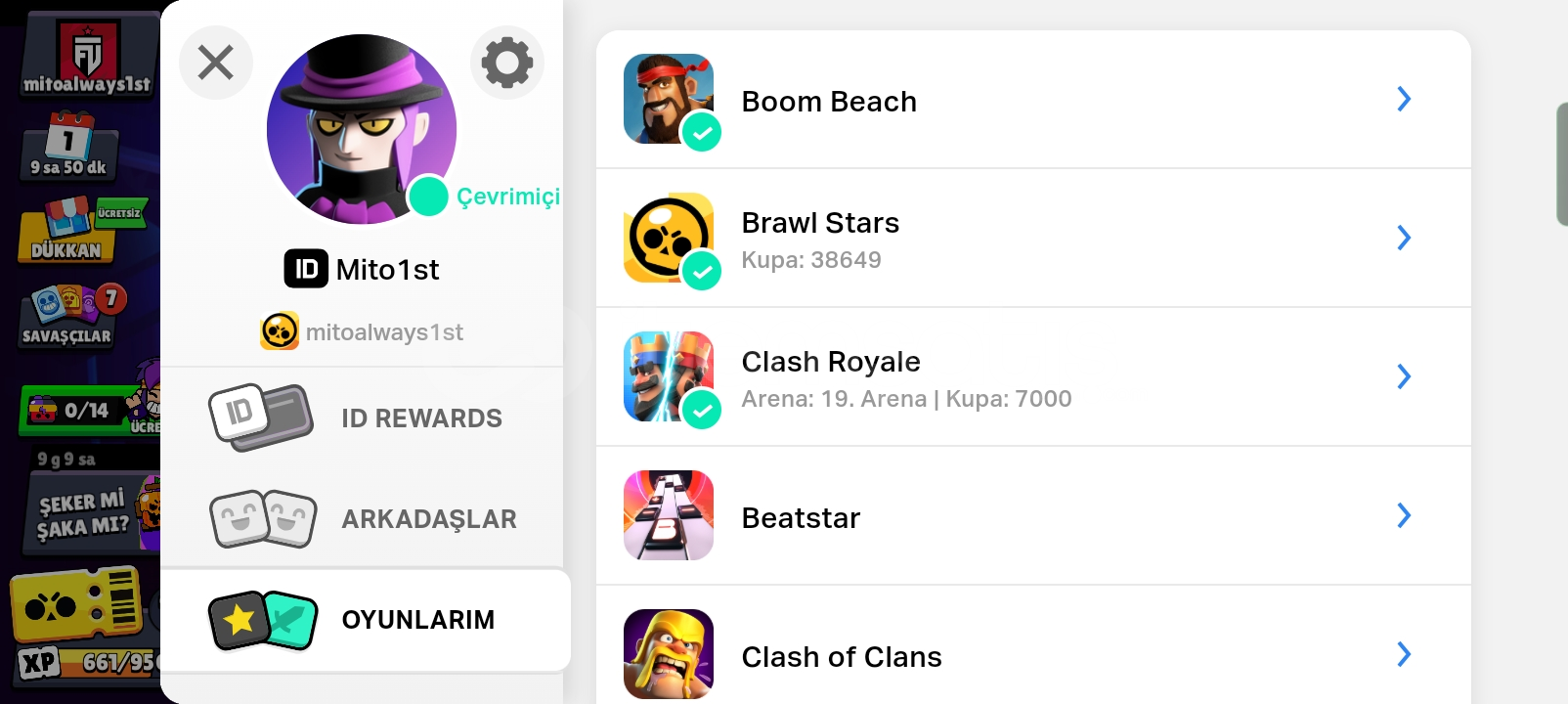
Task: Click the Clash Royale game icon
Action: point(669,376)
